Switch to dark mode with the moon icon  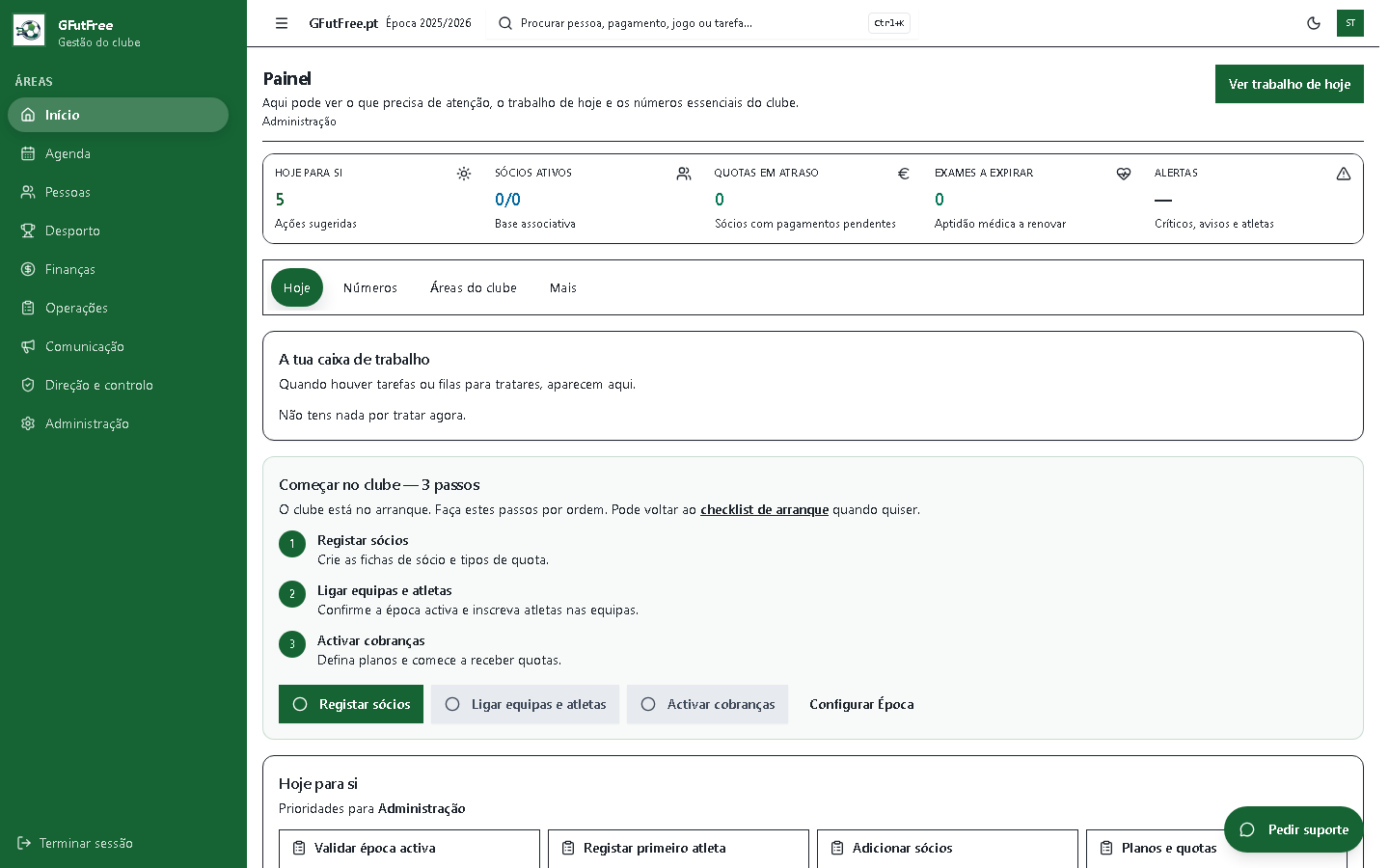pos(1314,23)
